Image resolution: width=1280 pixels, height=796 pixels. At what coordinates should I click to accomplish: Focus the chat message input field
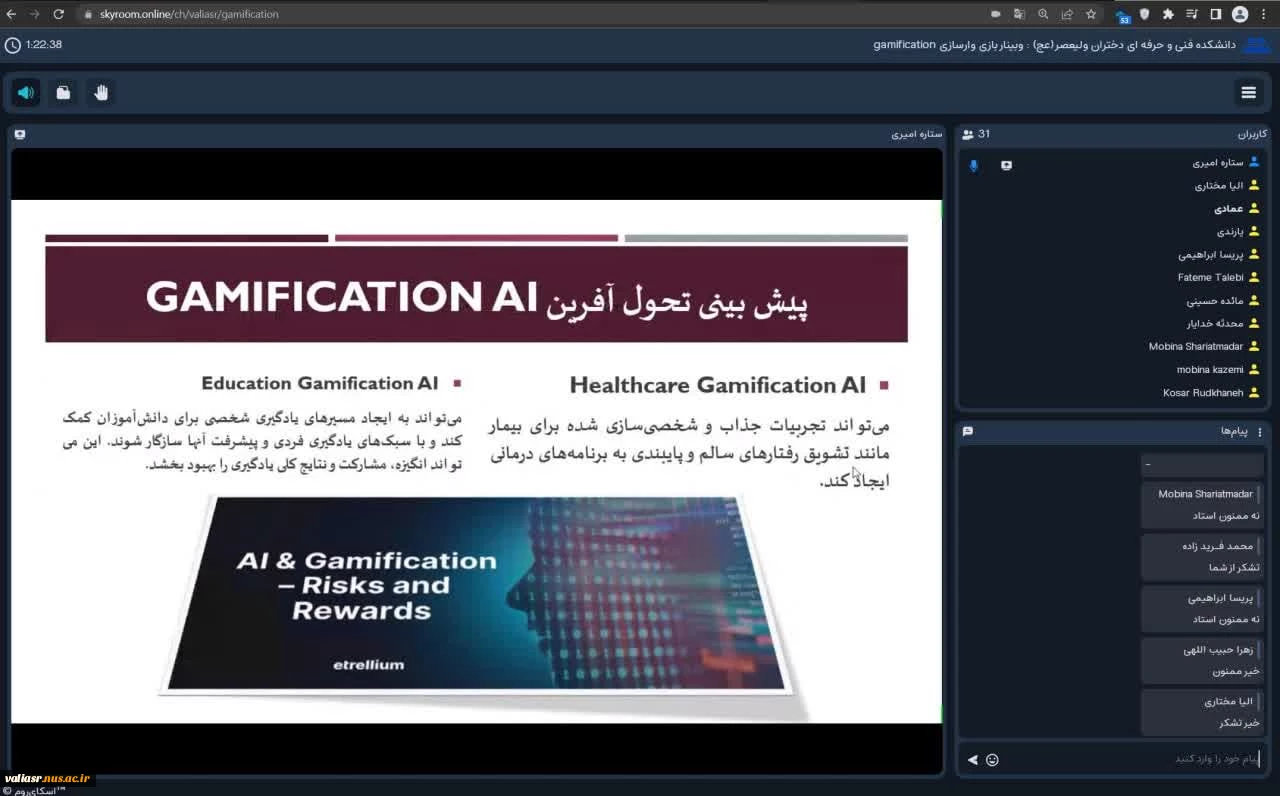[1130, 759]
